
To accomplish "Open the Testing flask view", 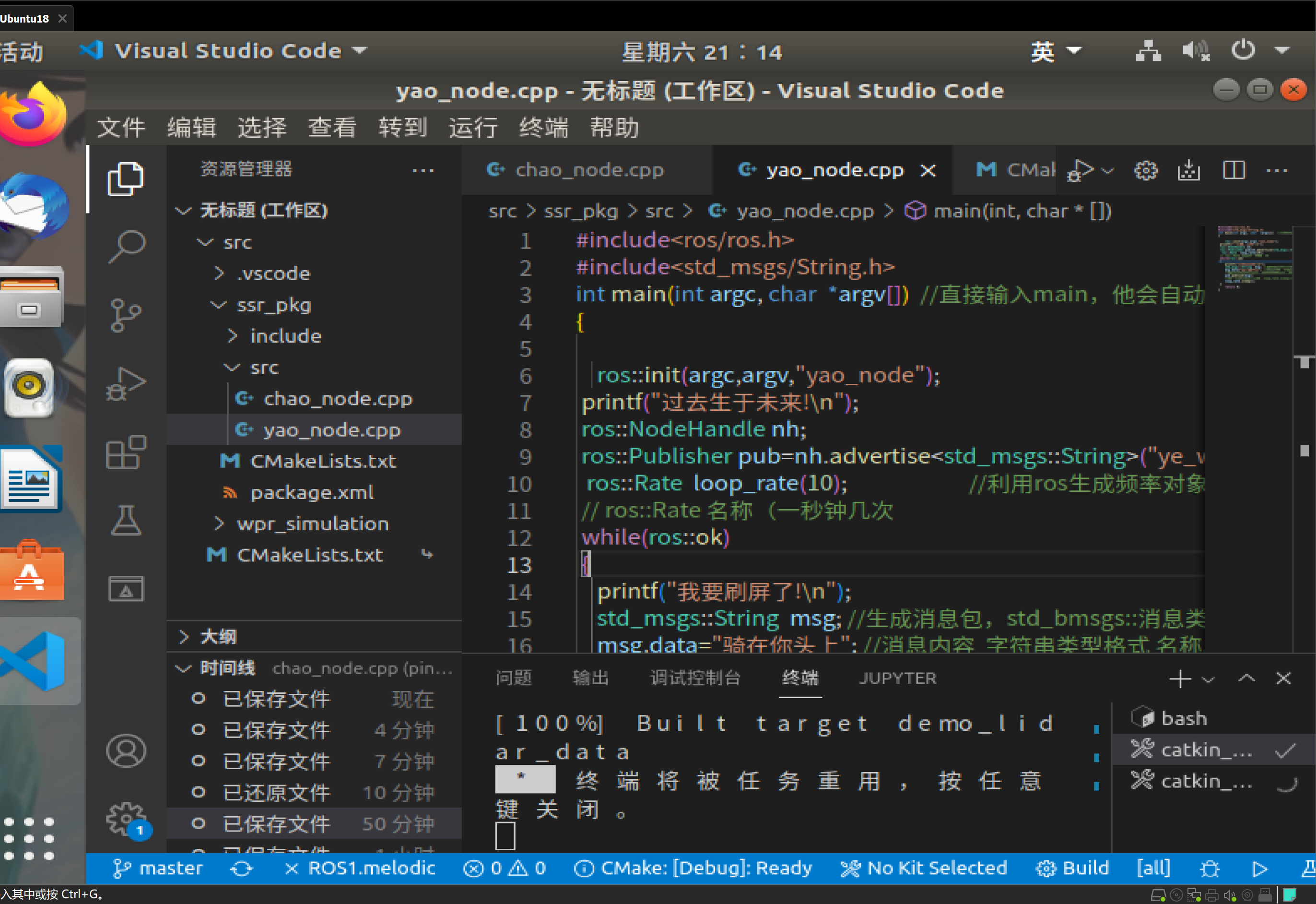I will (x=126, y=521).
